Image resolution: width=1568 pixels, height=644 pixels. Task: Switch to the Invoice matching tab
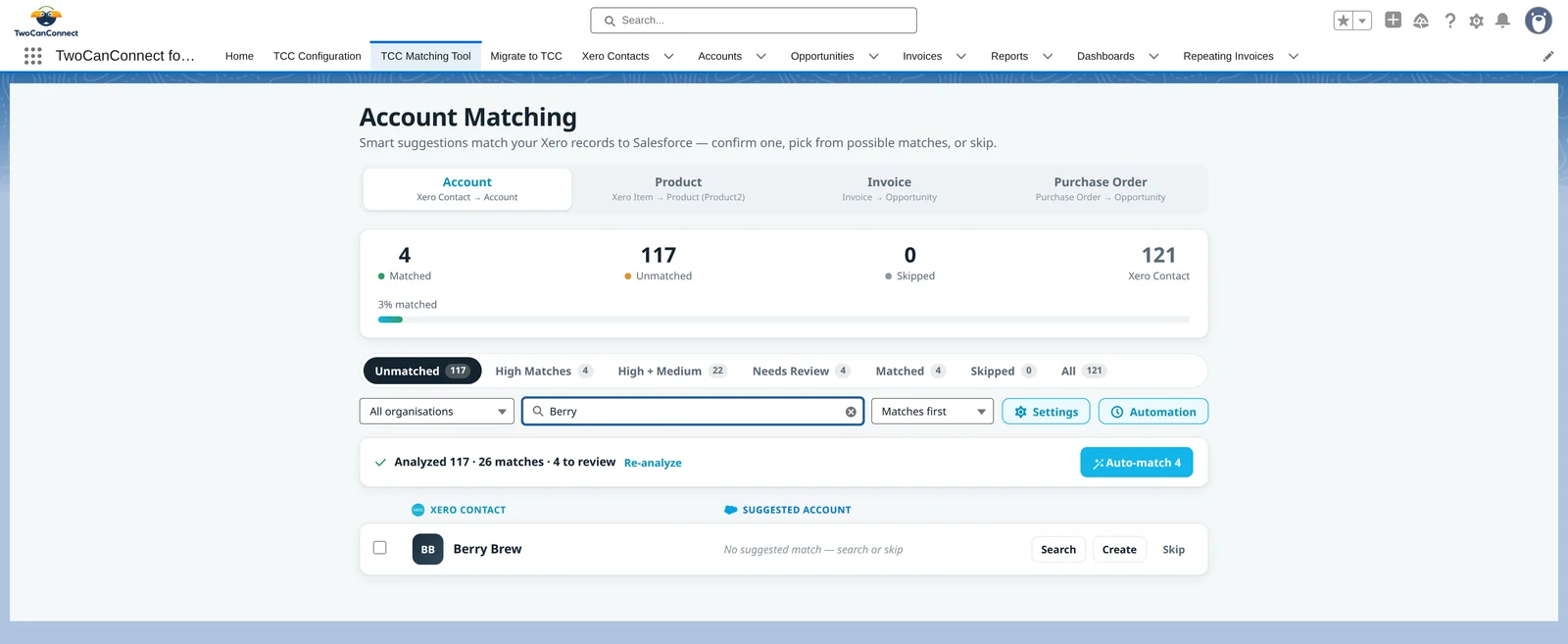coord(889,189)
